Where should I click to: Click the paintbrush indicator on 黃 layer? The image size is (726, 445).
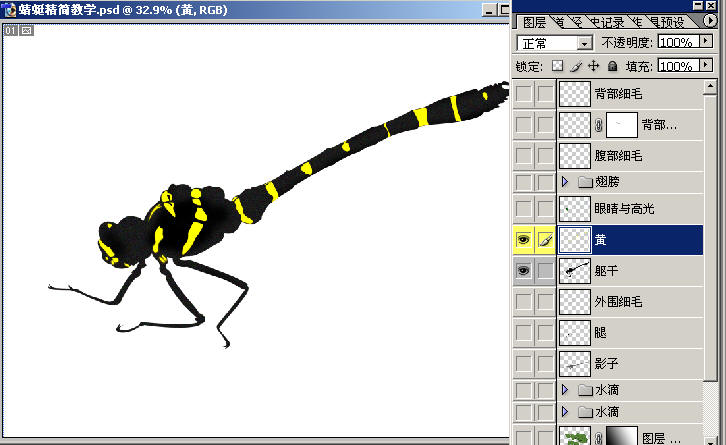pos(545,240)
